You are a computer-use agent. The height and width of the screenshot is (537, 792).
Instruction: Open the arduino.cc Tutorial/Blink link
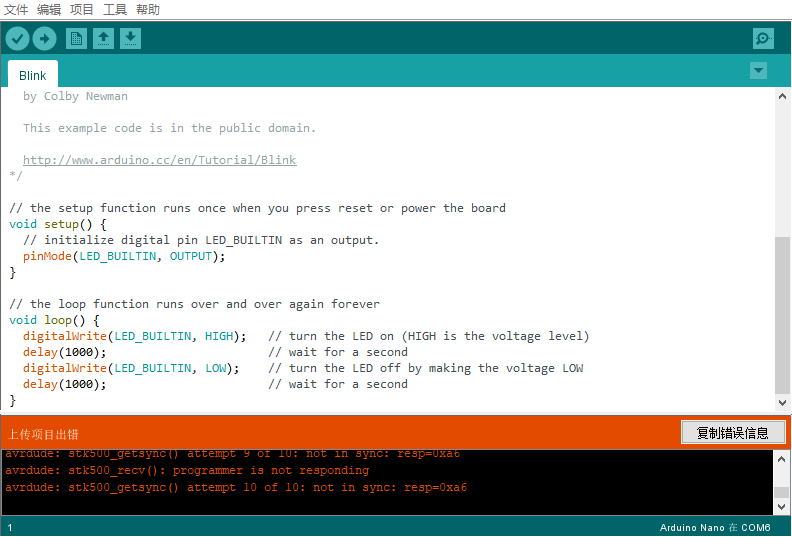[x=160, y=160]
